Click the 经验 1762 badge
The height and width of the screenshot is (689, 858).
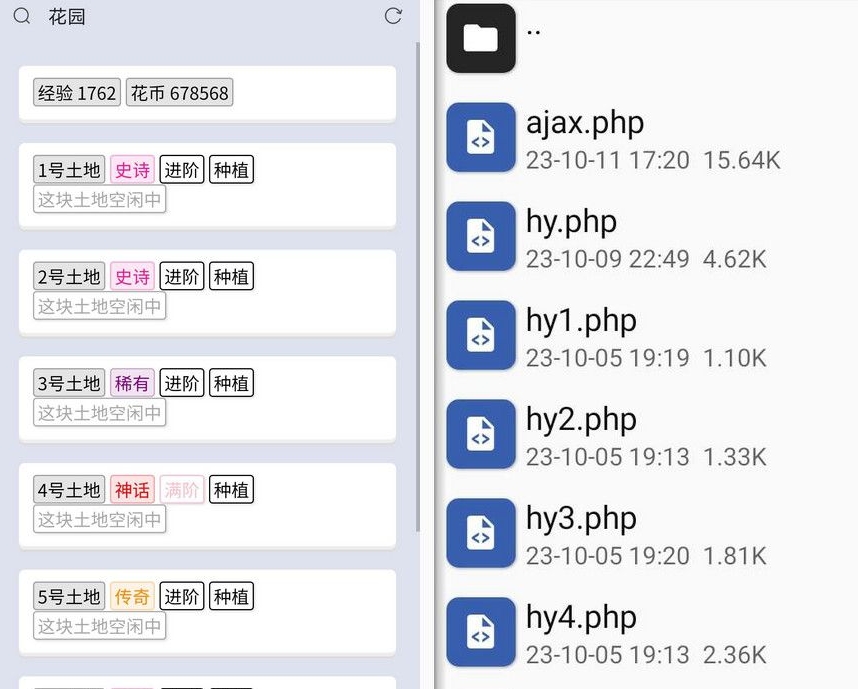click(x=77, y=92)
